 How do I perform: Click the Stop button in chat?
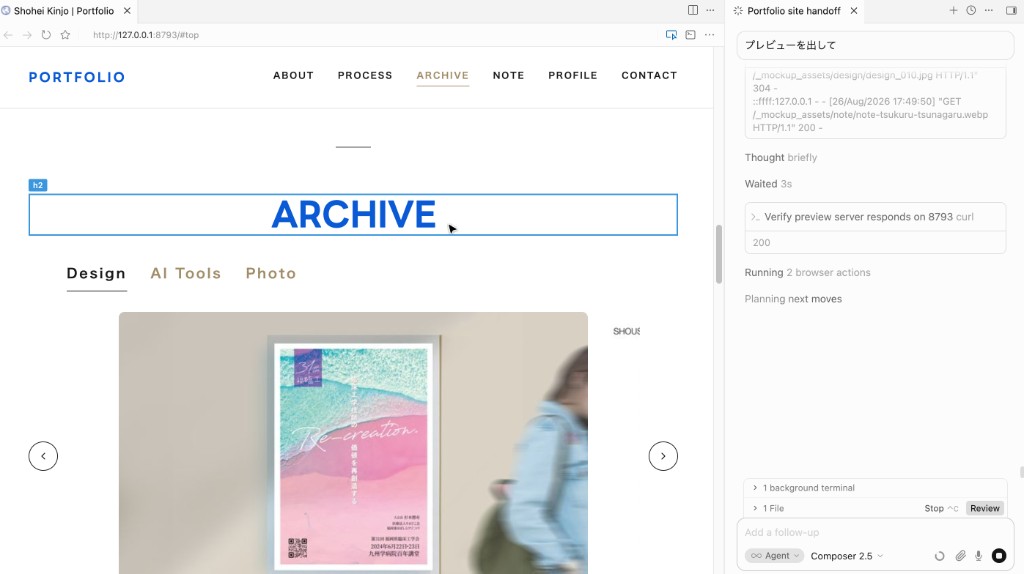940,508
